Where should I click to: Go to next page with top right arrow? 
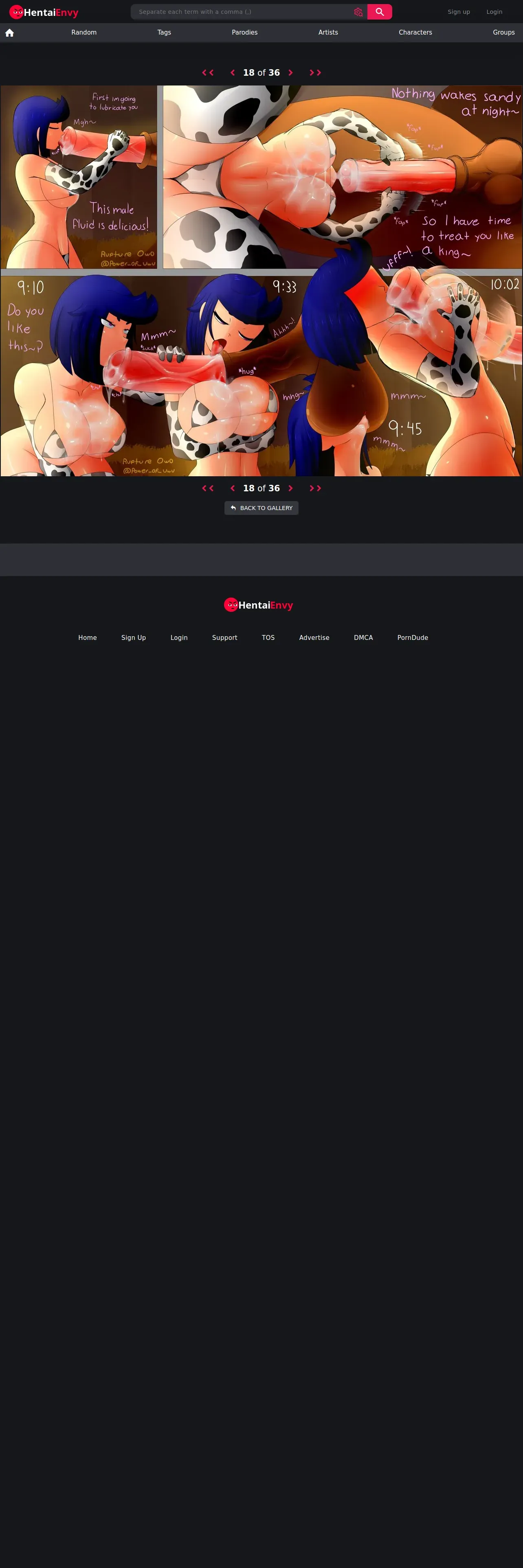pyautogui.click(x=290, y=72)
